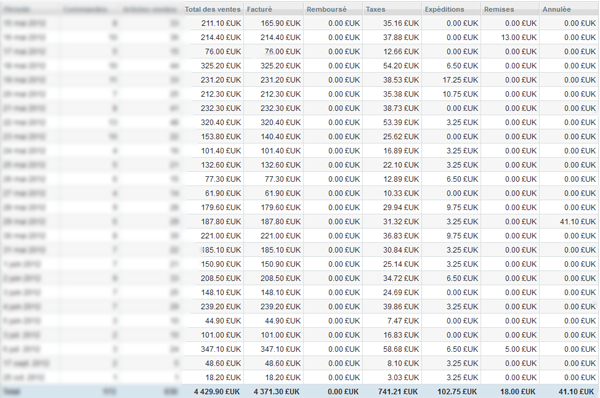Click the total Facturé 4 371.30 £UK cell
The width and height of the screenshot is (600, 398).
[x=274, y=391]
